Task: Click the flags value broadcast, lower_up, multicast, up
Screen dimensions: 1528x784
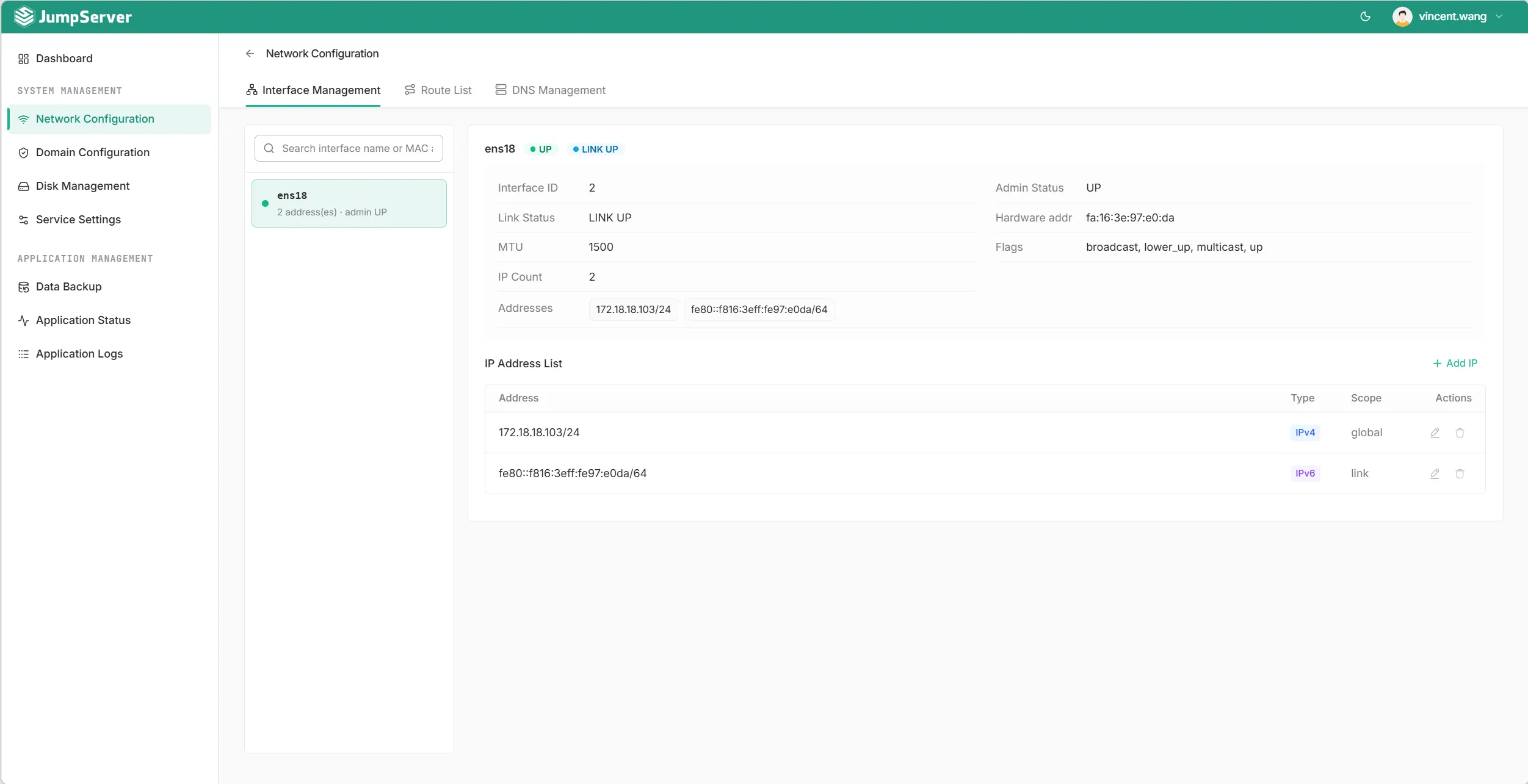Action: (1174, 247)
